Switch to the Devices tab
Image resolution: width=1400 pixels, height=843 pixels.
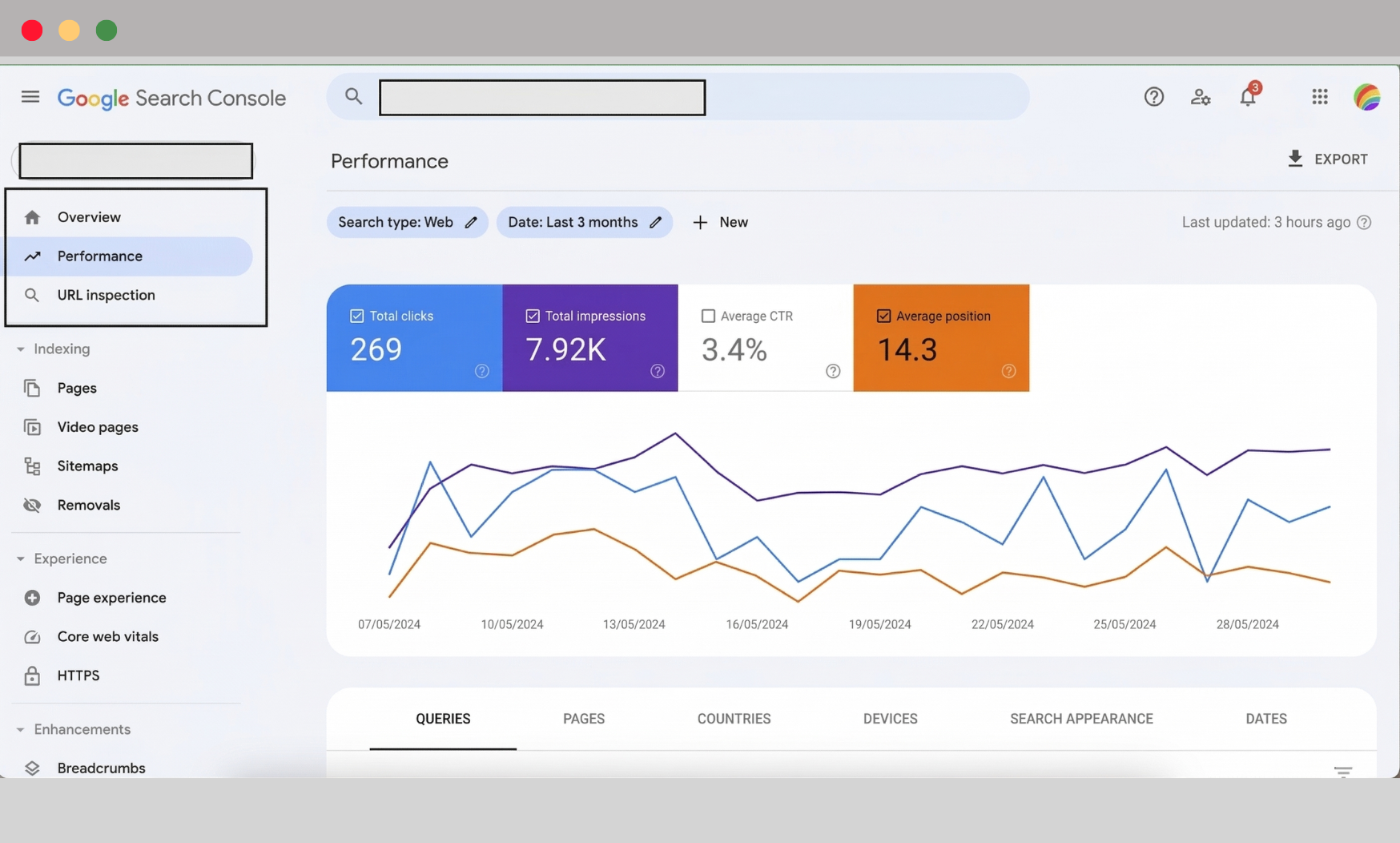coord(890,719)
